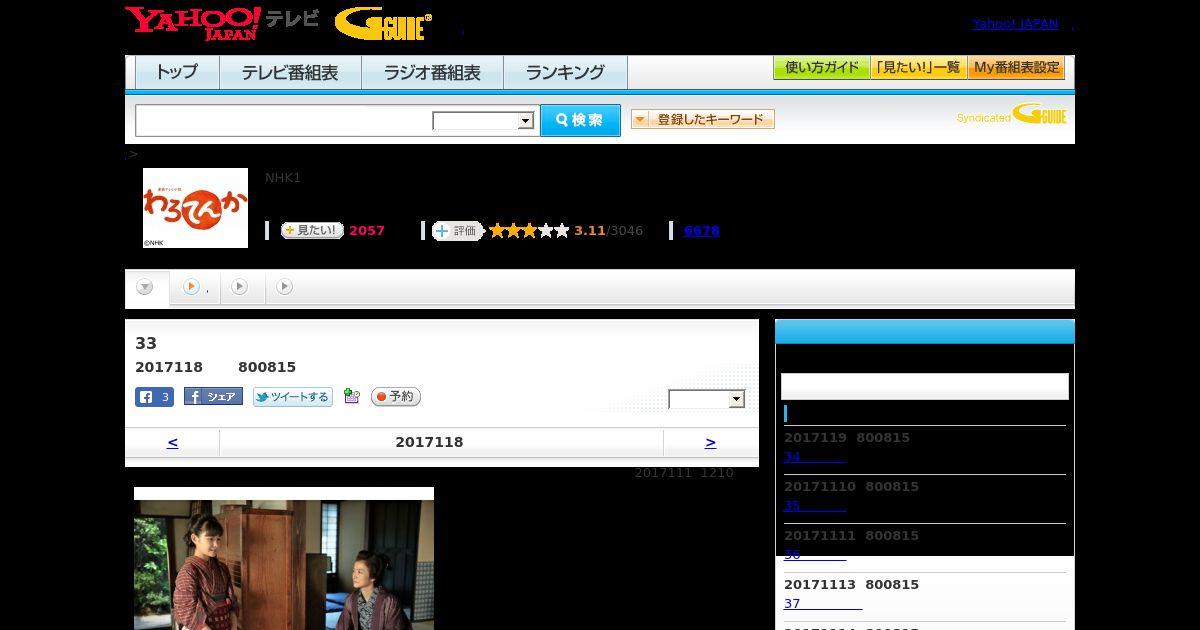Select the gray down-arrow first tab

[145, 287]
